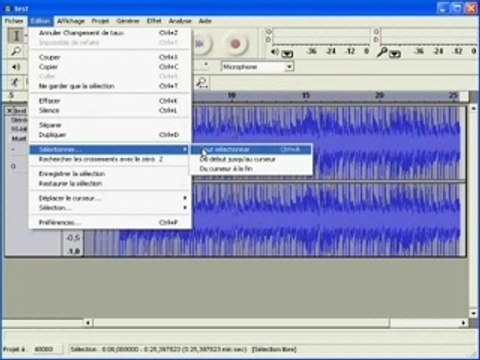This screenshot has width=480, height=360.
Task: Click the input level meter bar
Action: (x=429, y=36)
